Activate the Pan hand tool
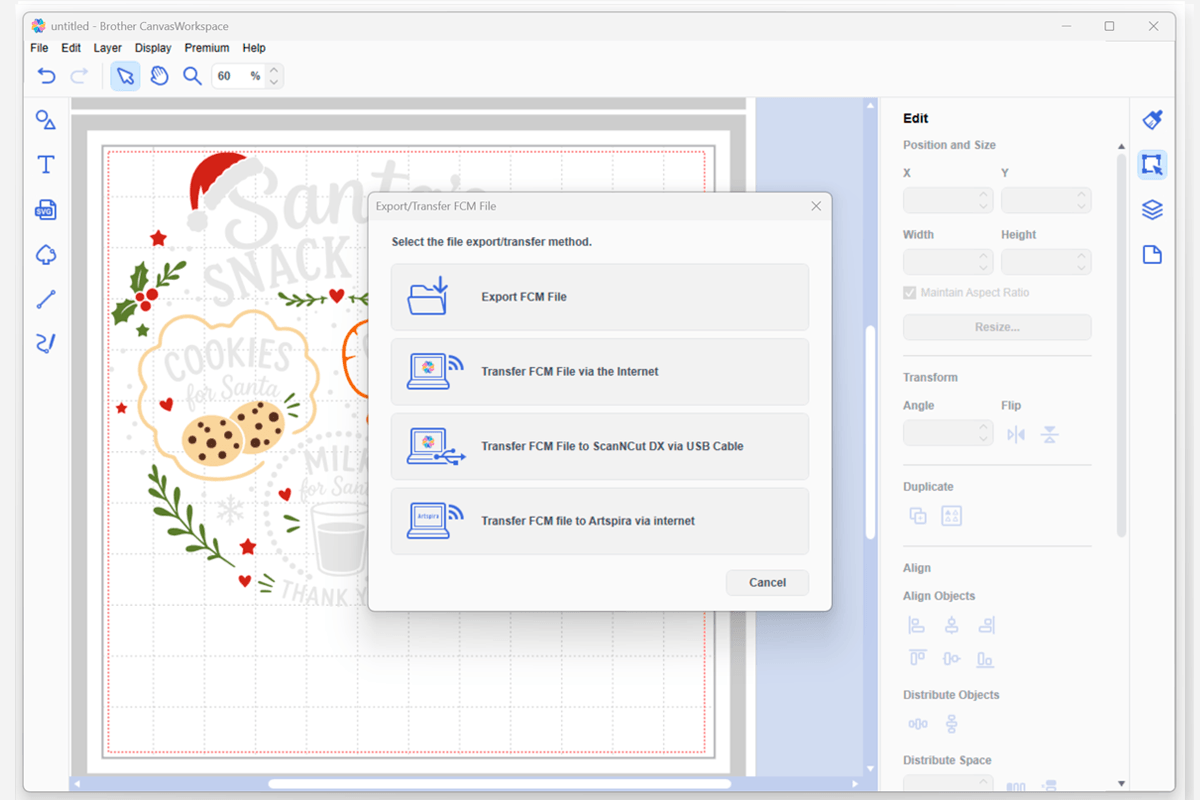The image size is (1200, 800). click(159, 76)
